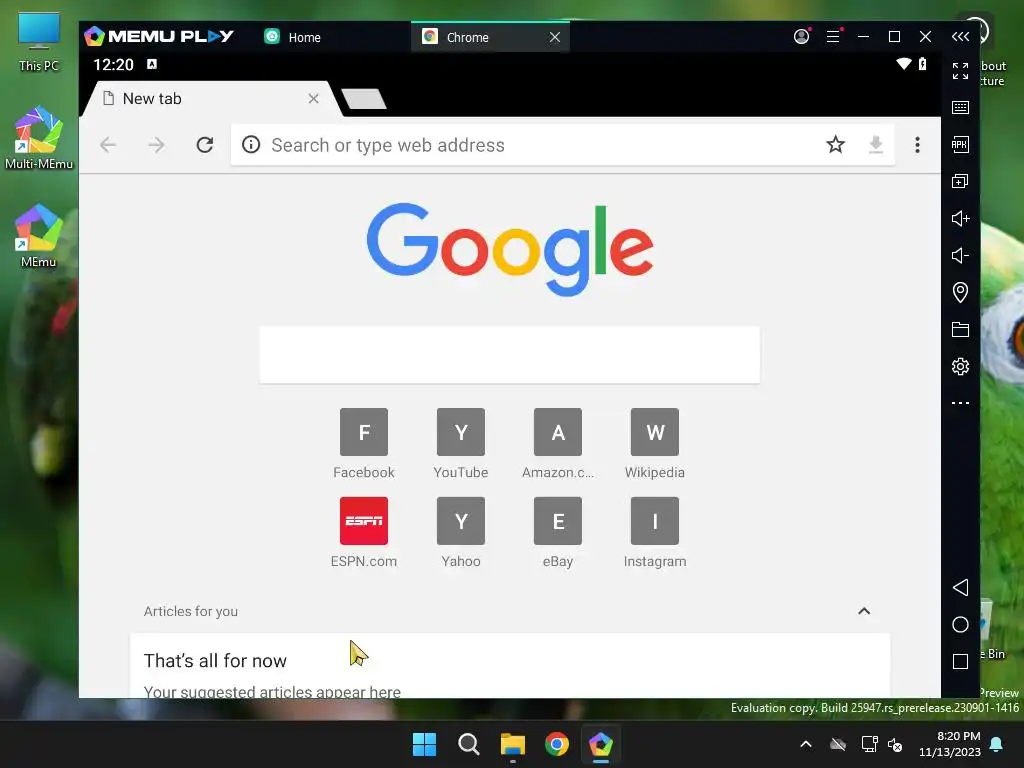Click the Google logo
The width and height of the screenshot is (1024, 768).
pyautogui.click(x=509, y=249)
